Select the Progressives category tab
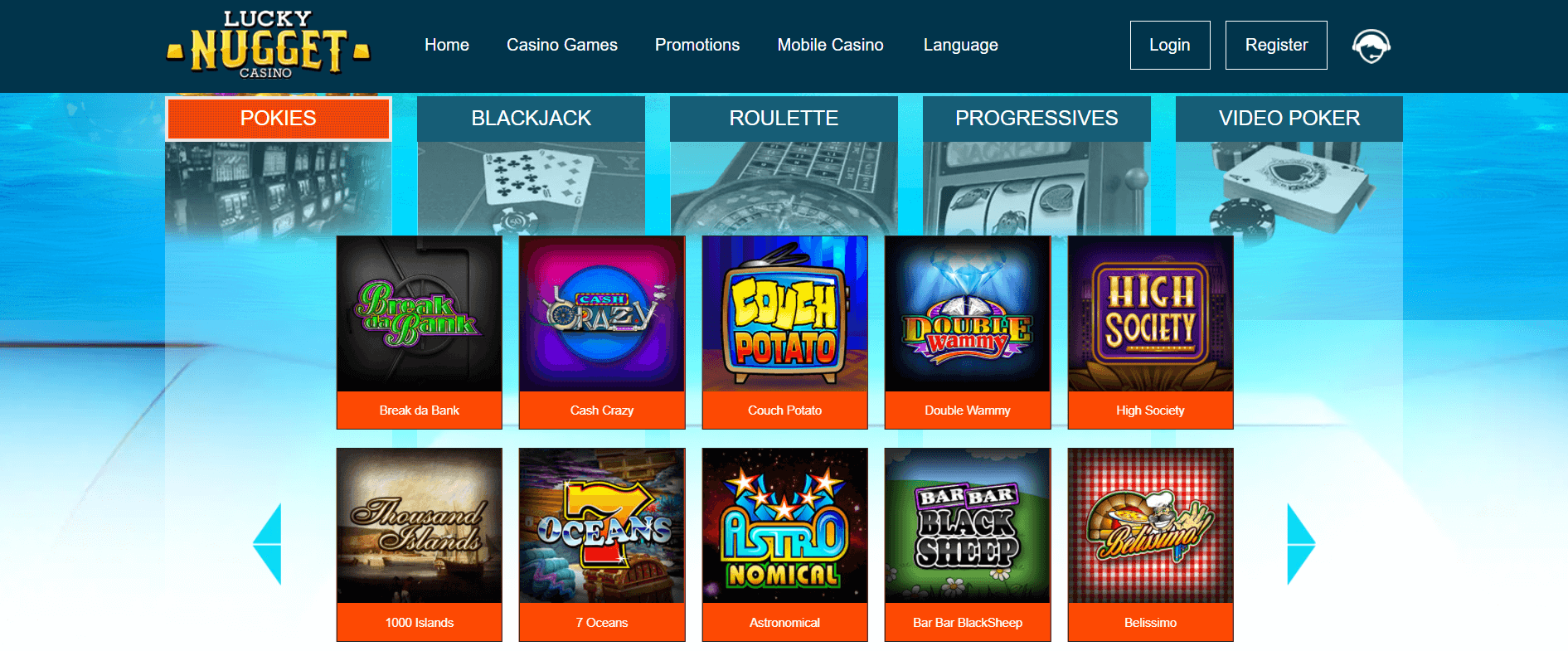Viewport: 1568px width, 651px height. point(1036,119)
